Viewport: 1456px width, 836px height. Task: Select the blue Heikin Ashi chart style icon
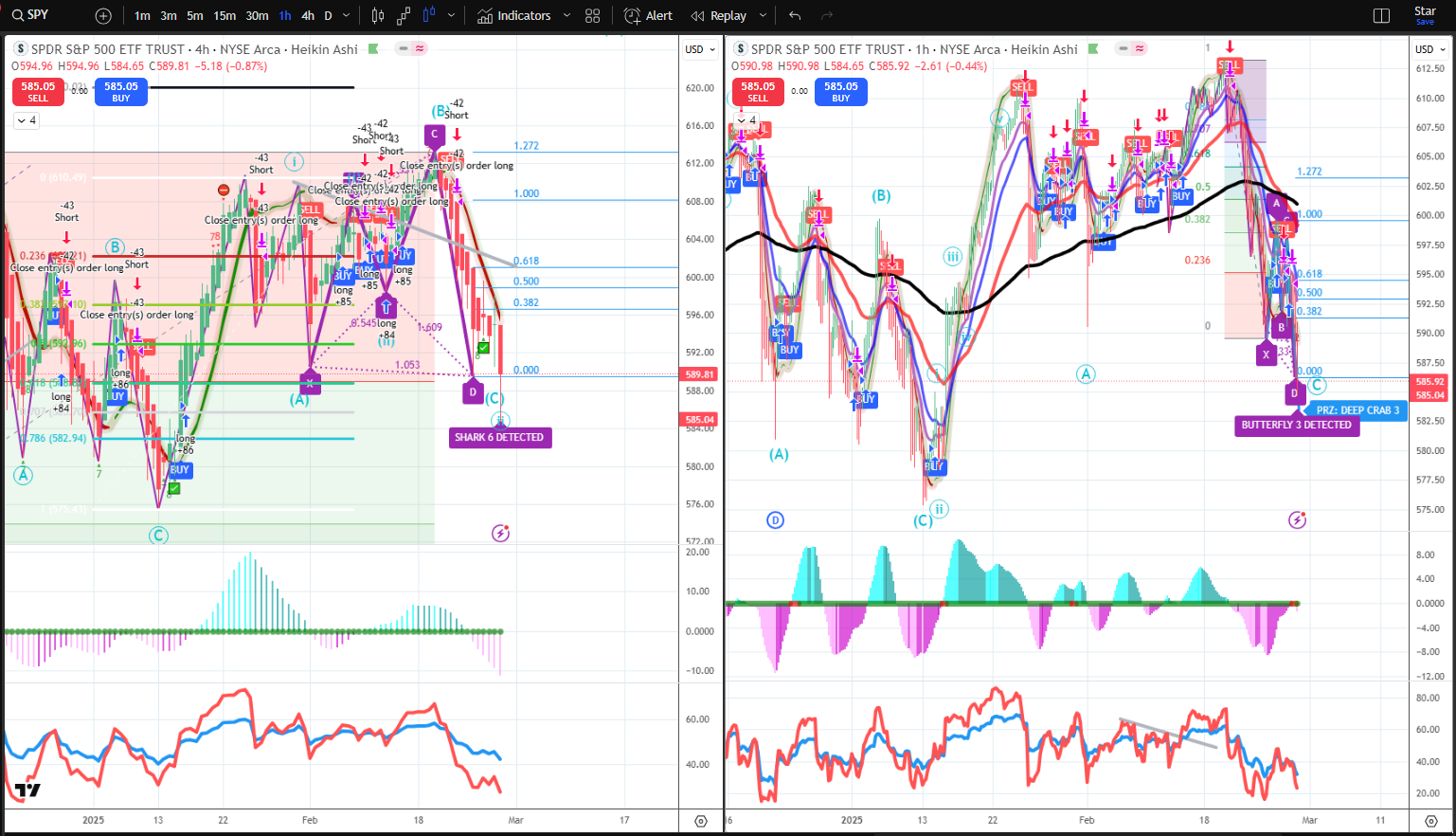429,16
